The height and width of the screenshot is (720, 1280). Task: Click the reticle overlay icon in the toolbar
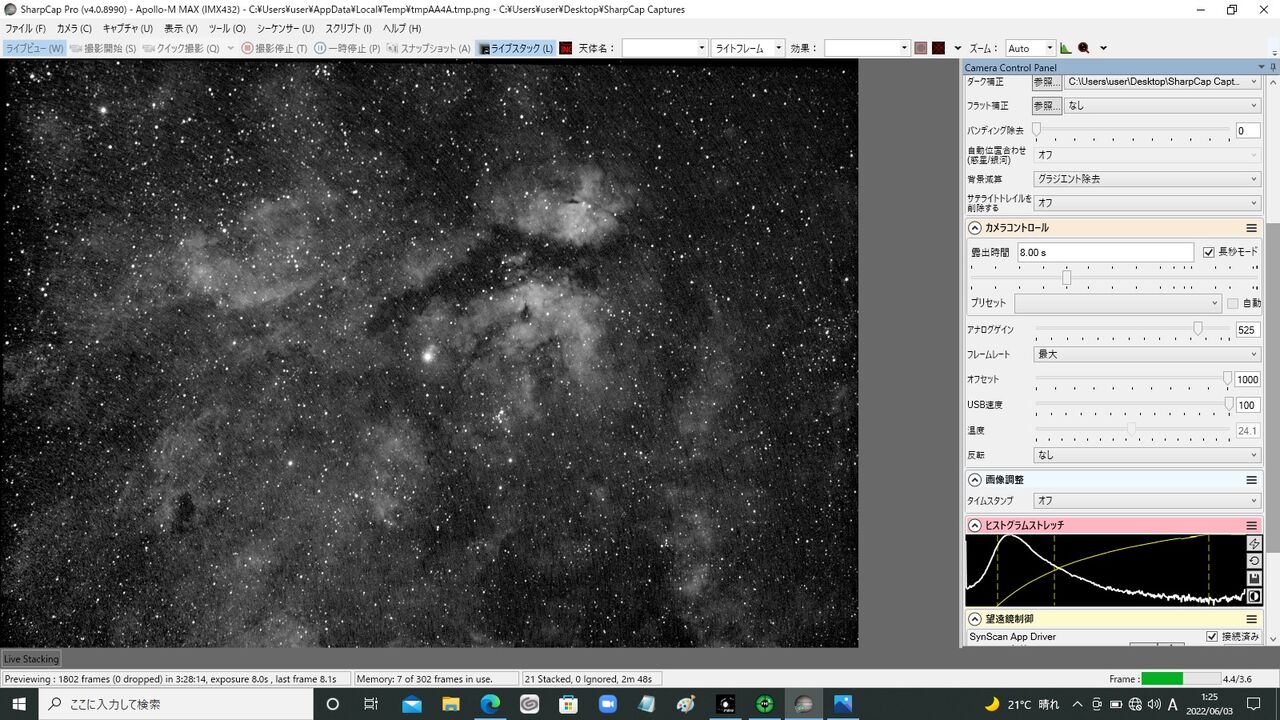[x=921, y=48]
